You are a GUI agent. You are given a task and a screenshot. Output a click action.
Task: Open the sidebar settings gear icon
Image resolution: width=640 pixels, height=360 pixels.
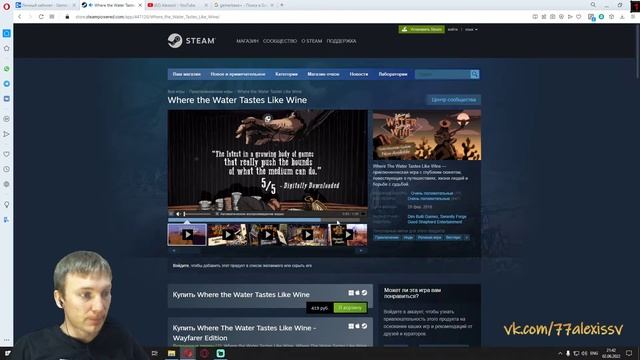click(7, 184)
